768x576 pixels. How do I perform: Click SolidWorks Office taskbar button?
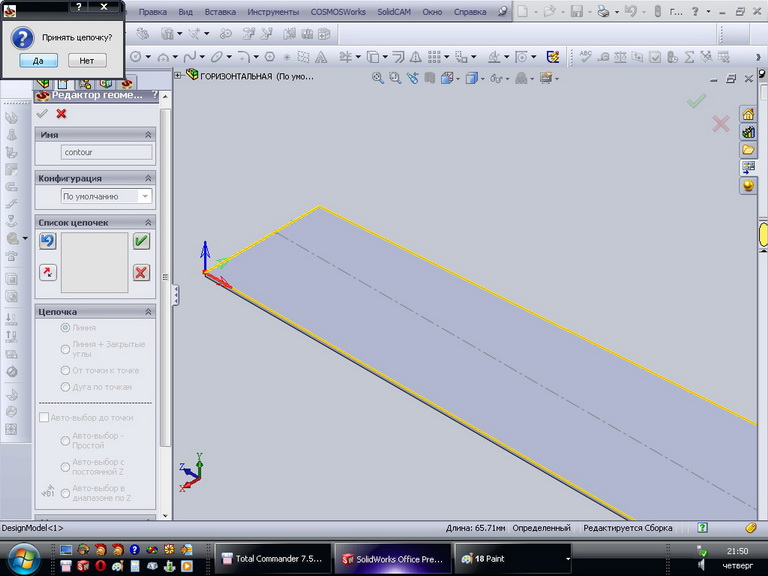393,558
